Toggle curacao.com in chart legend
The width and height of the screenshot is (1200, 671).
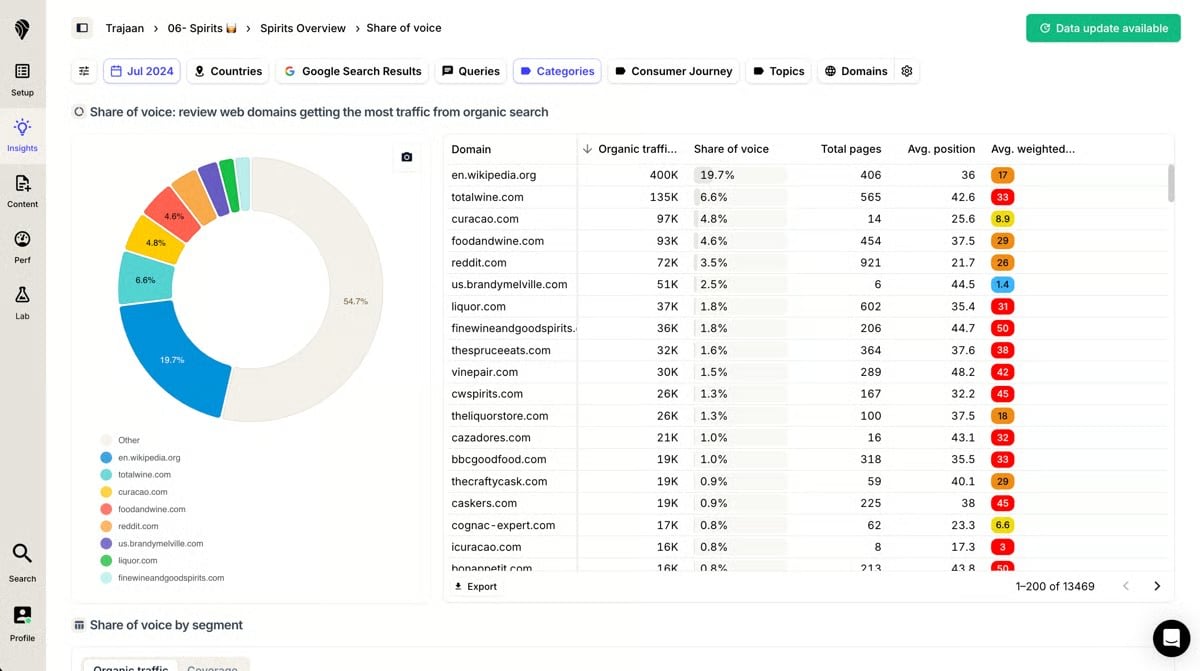134,492
